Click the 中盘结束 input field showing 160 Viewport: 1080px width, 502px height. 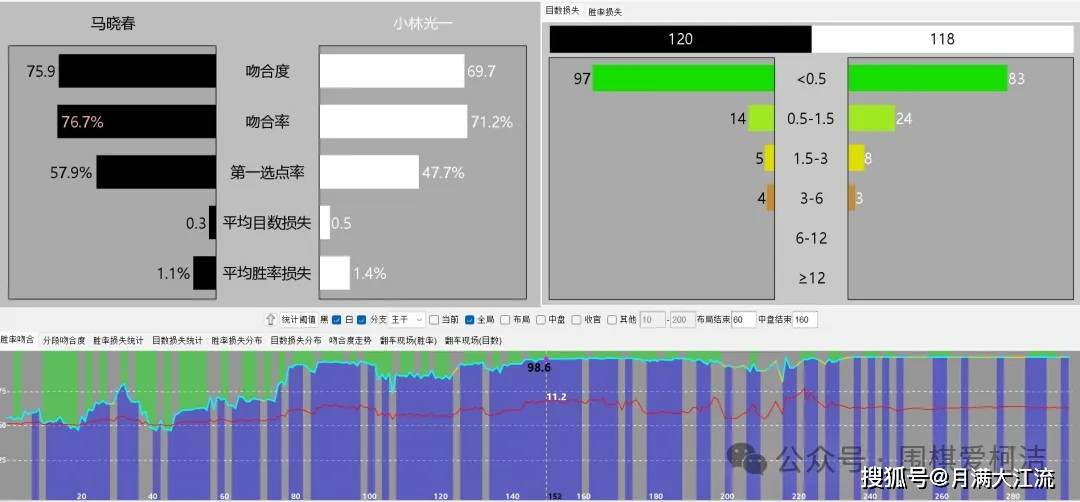click(805, 320)
